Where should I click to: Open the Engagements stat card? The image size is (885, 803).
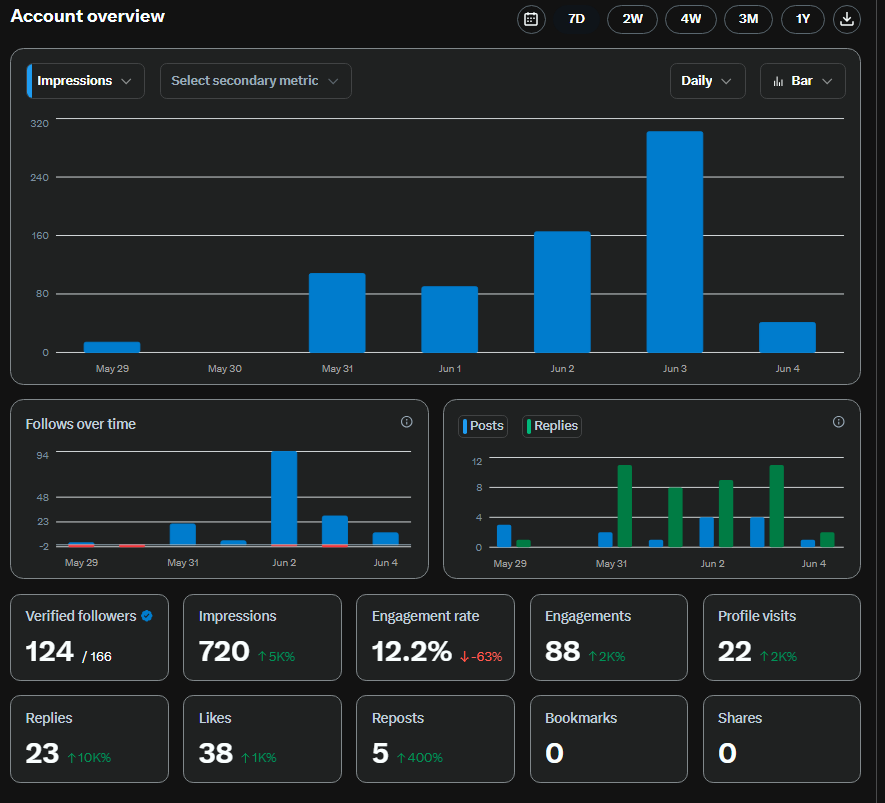(608, 637)
